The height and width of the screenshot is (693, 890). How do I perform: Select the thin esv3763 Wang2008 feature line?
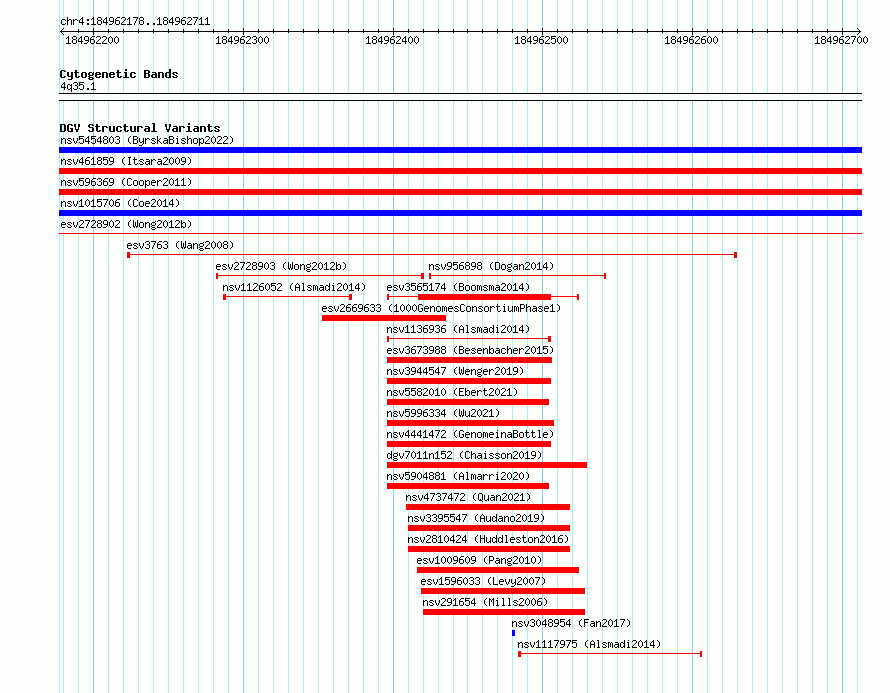[432, 255]
